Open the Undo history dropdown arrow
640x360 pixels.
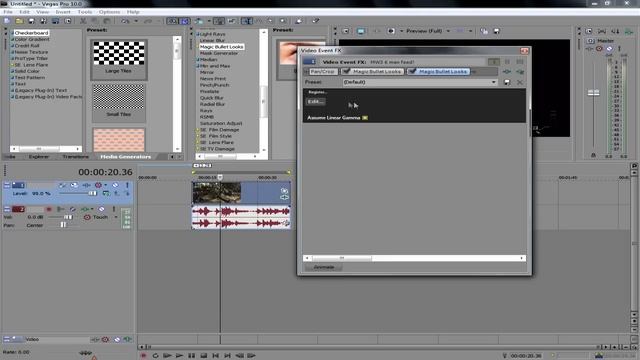coord(136,21)
